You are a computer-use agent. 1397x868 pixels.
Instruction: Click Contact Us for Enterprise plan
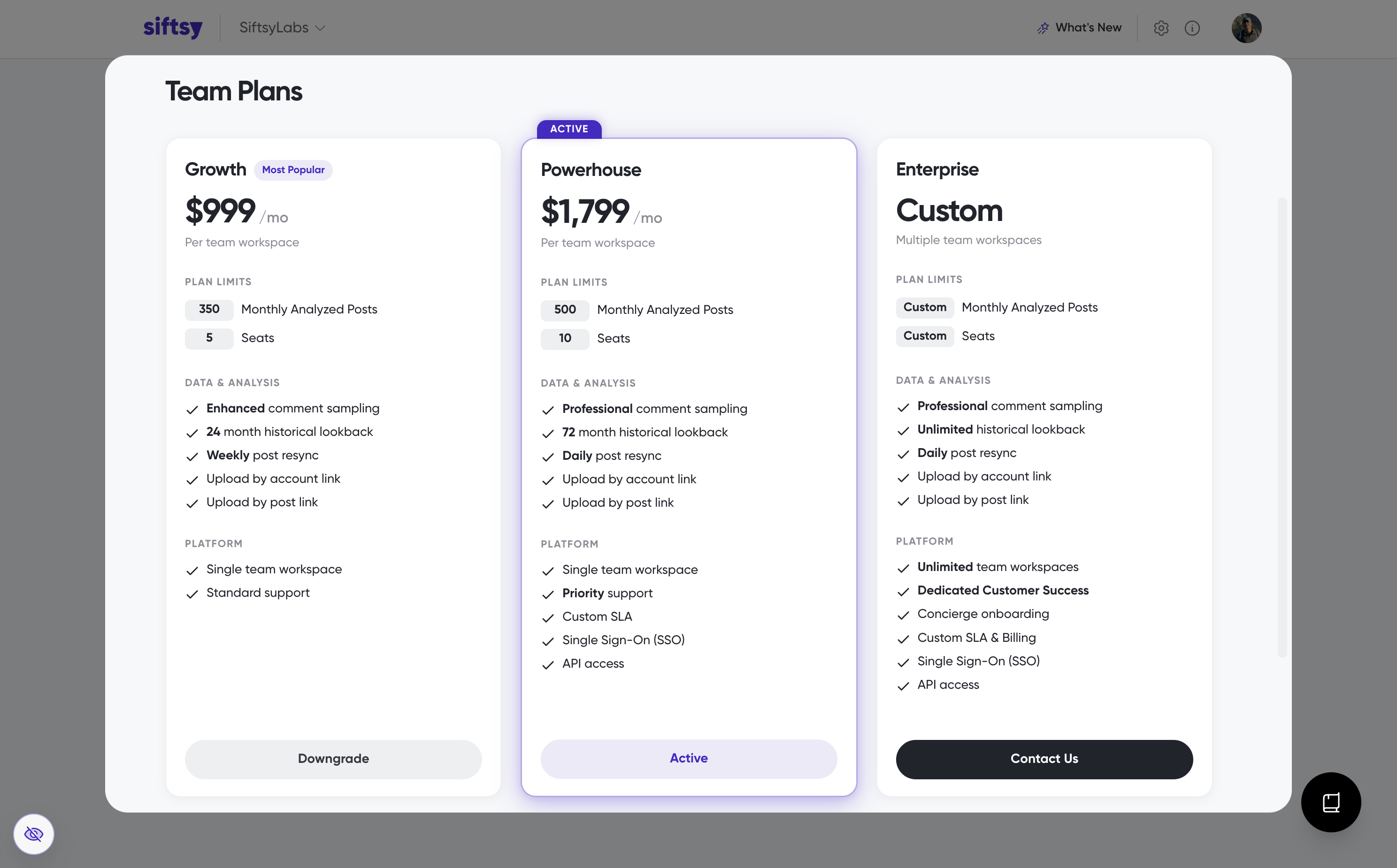pos(1044,758)
